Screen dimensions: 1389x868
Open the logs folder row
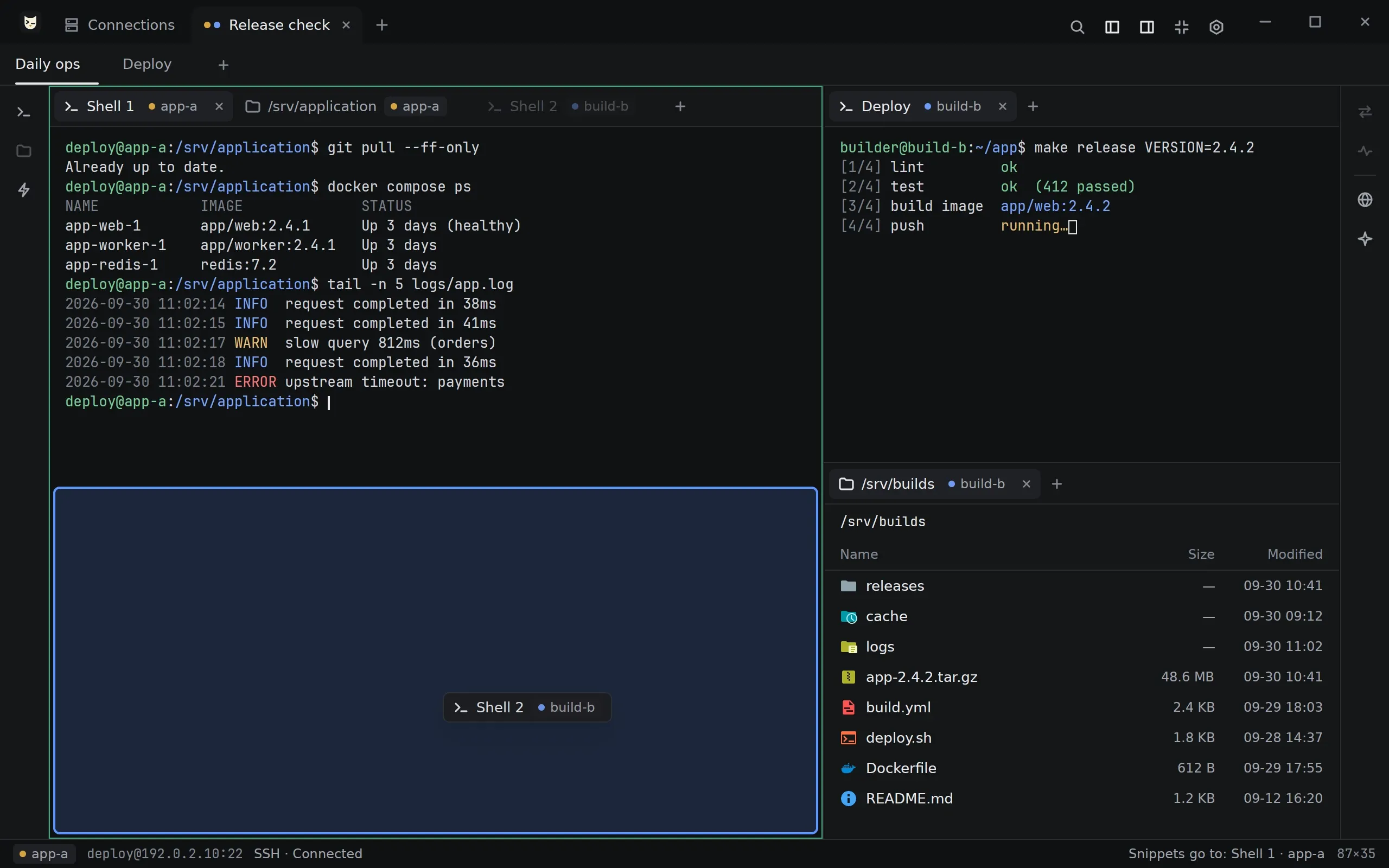[x=1082, y=647]
